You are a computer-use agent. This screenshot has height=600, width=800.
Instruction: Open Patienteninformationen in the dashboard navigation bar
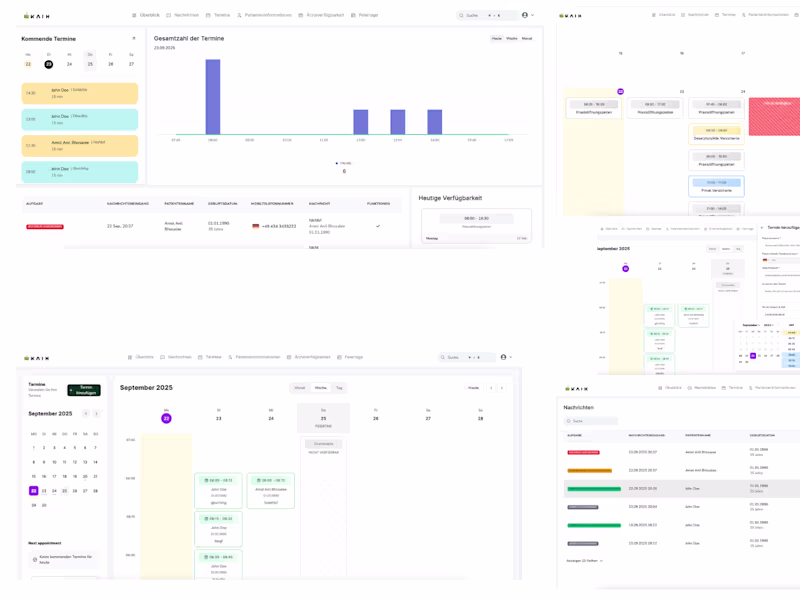tap(264, 15)
